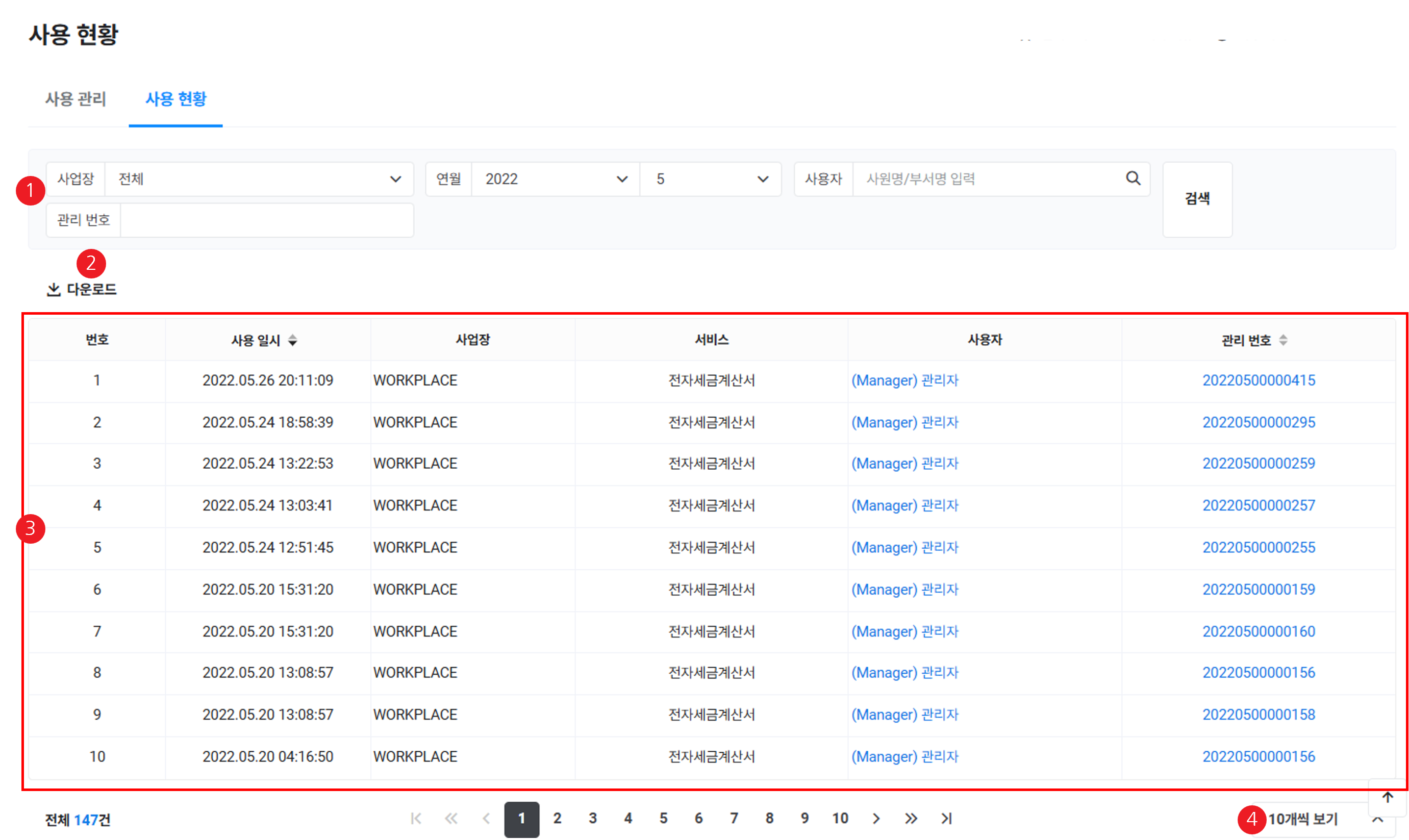This screenshot has width=1409, height=840.
Task: Open the workplace 전체 dropdown
Action: tap(259, 179)
